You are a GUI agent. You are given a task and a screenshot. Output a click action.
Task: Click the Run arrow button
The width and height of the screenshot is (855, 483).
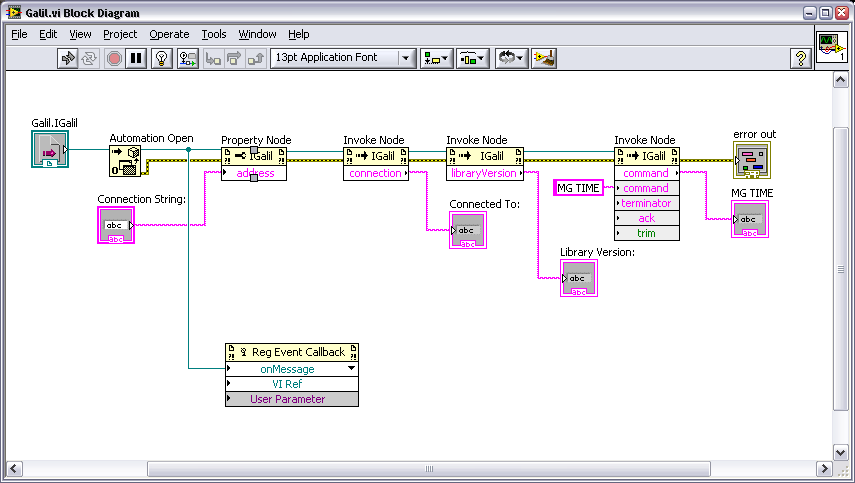pyautogui.click(x=68, y=58)
